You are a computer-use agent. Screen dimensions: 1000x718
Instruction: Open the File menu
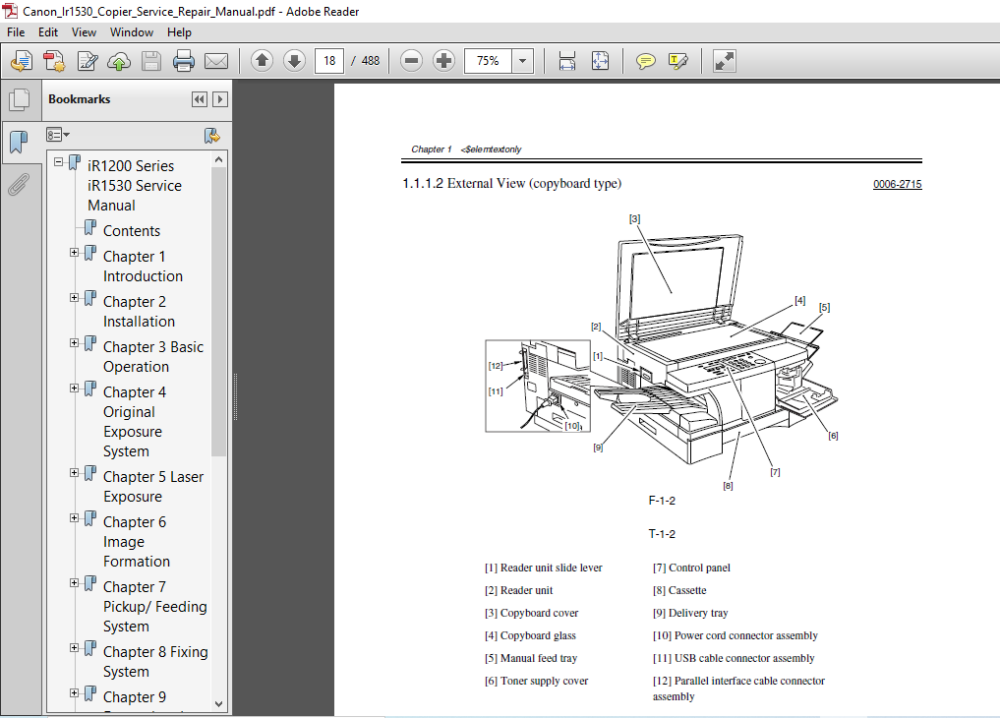(x=15, y=33)
